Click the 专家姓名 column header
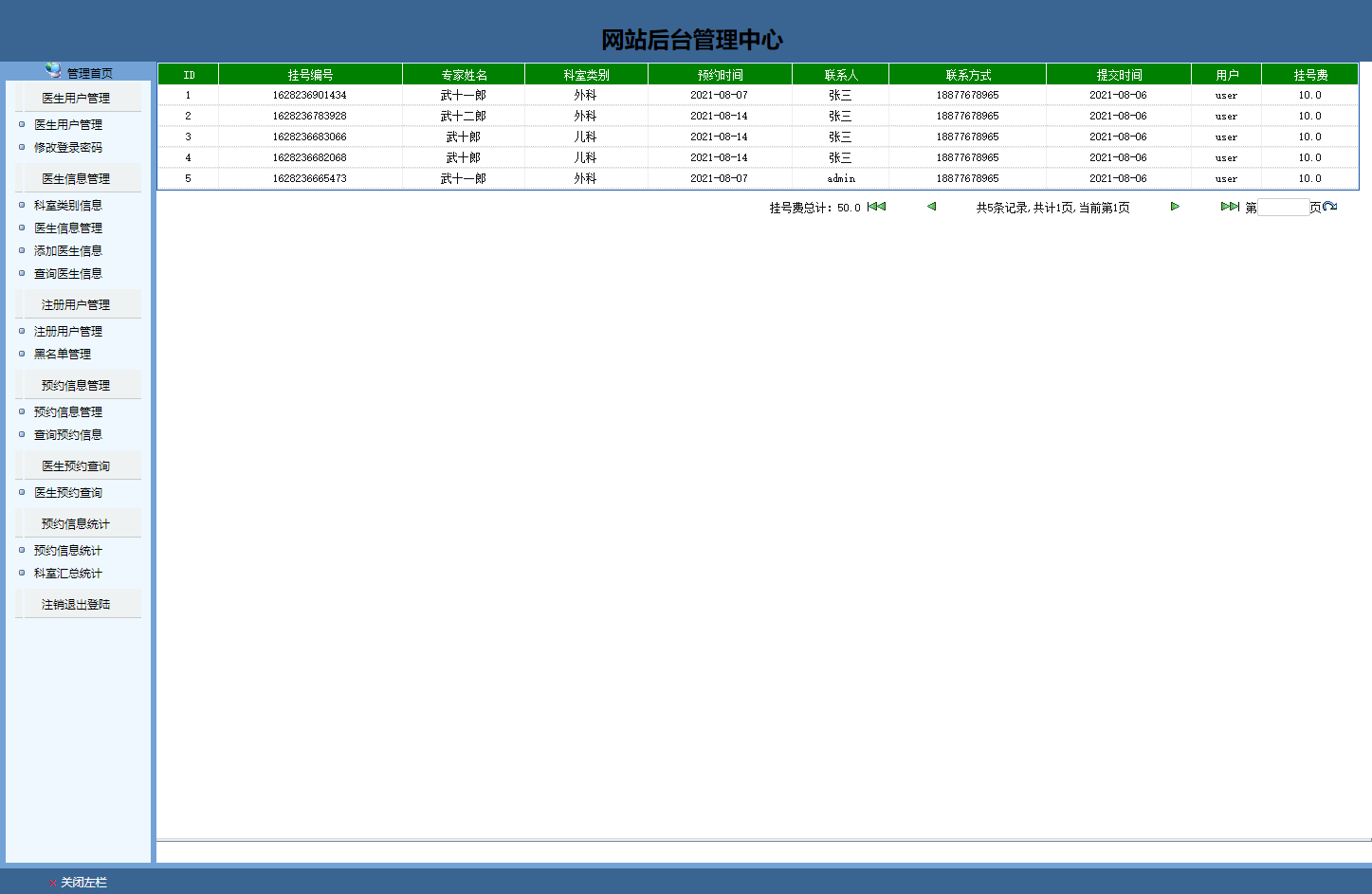The image size is (1372, 894). (464, 75)
